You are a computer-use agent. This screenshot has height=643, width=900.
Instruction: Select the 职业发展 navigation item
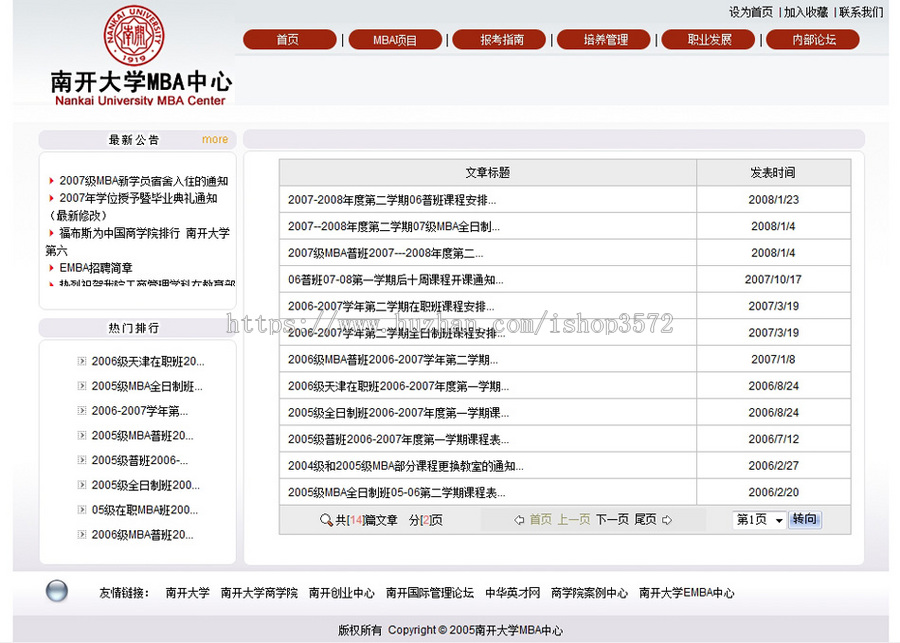point(708,39)
